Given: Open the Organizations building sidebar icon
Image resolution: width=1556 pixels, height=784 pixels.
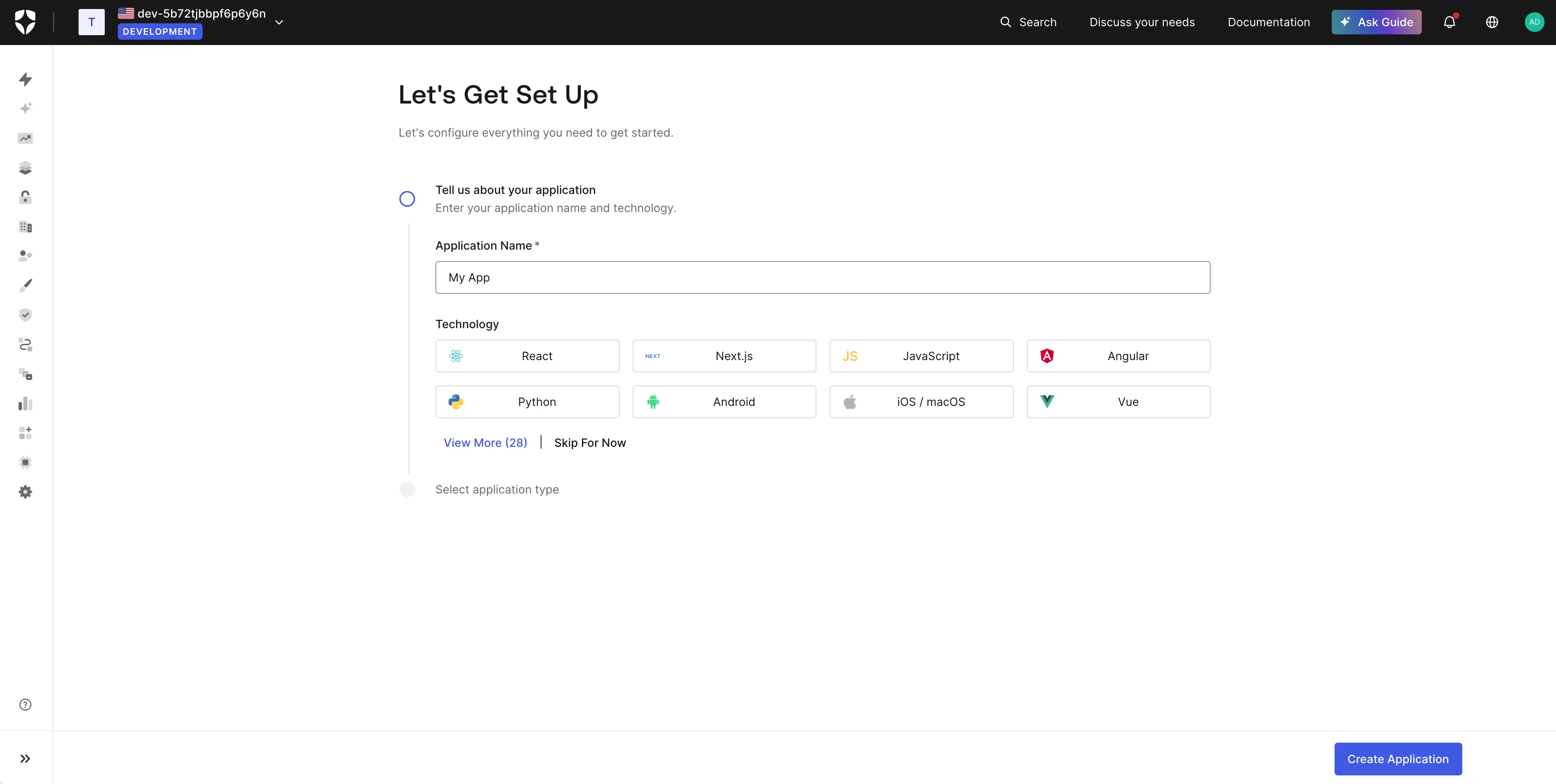Looking at the screenshot, I should (x=25, y=227).
